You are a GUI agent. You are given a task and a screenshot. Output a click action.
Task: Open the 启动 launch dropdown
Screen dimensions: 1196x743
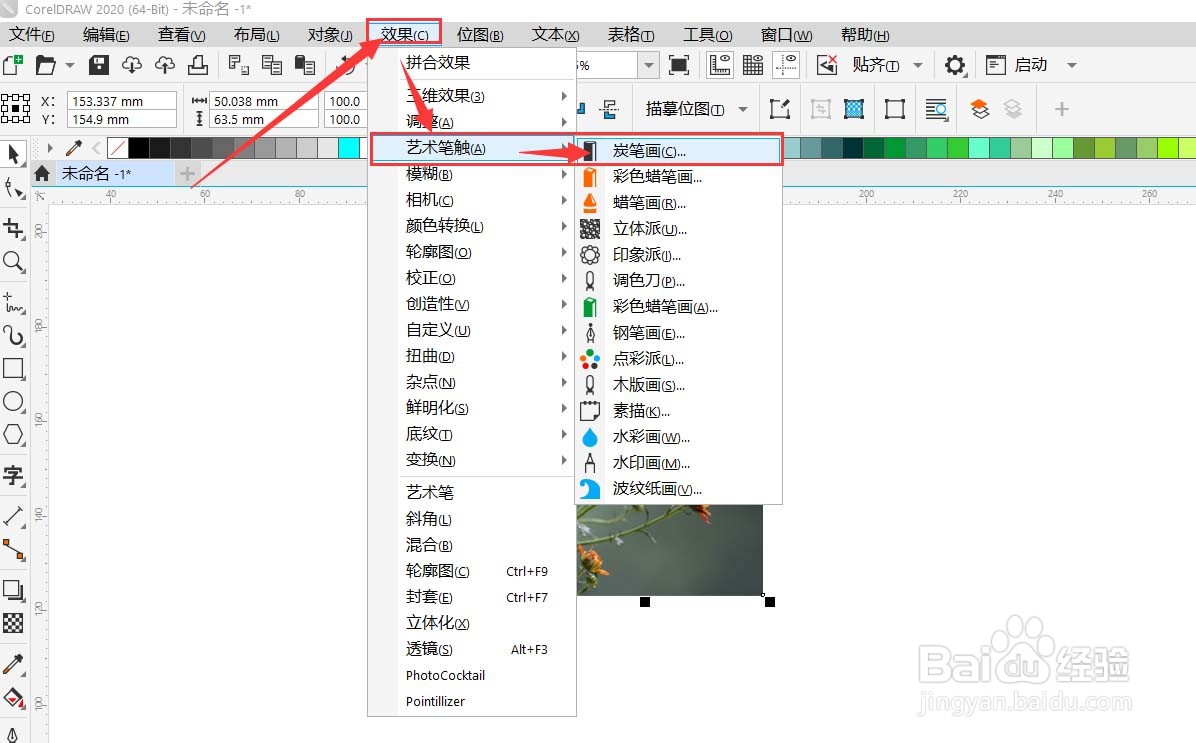click(x=1071, y=65)
